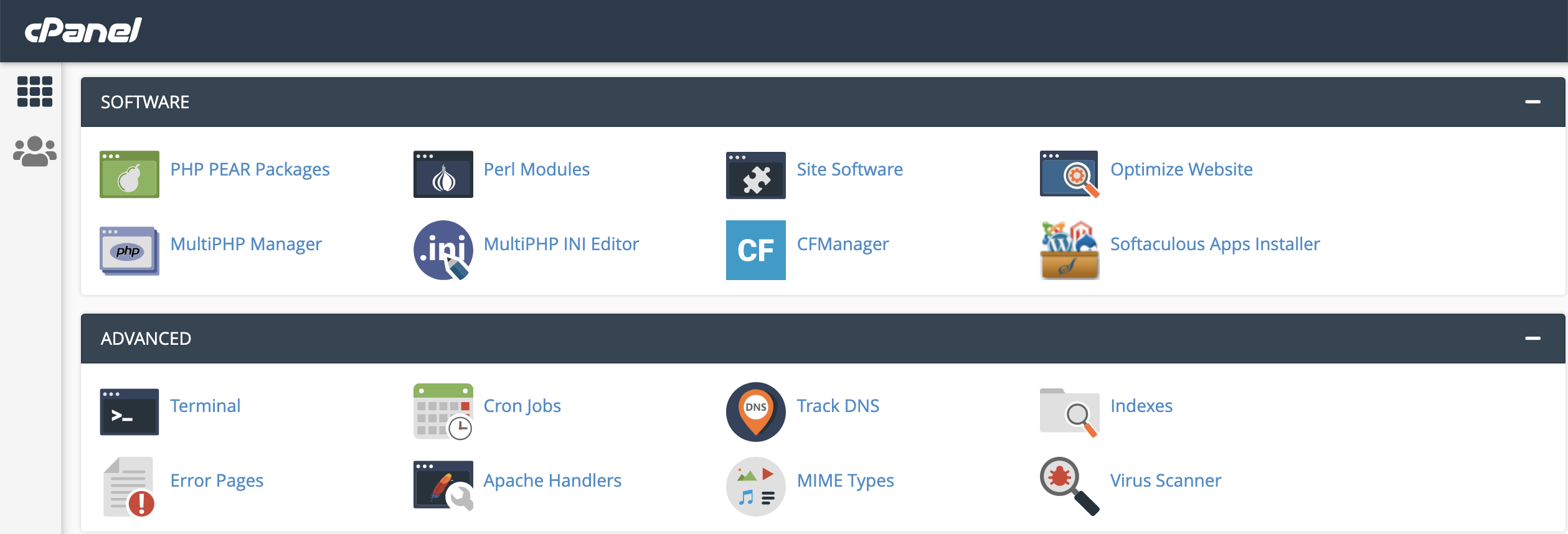This screenshot has height=534, width=1568.
Task: Open the Perl Modules link
Action: (x=536, y=169)
